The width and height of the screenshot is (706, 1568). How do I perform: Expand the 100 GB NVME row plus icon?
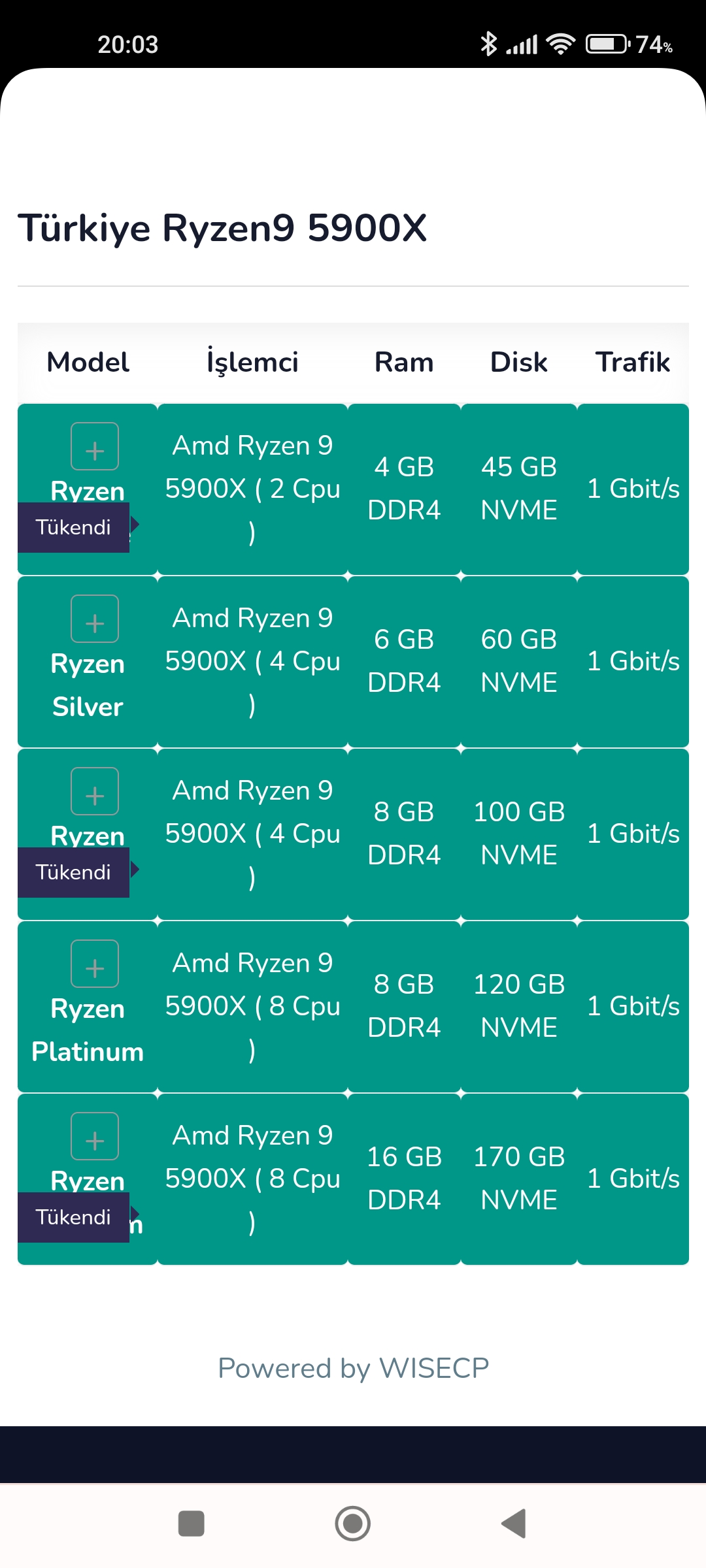point(95,791)
